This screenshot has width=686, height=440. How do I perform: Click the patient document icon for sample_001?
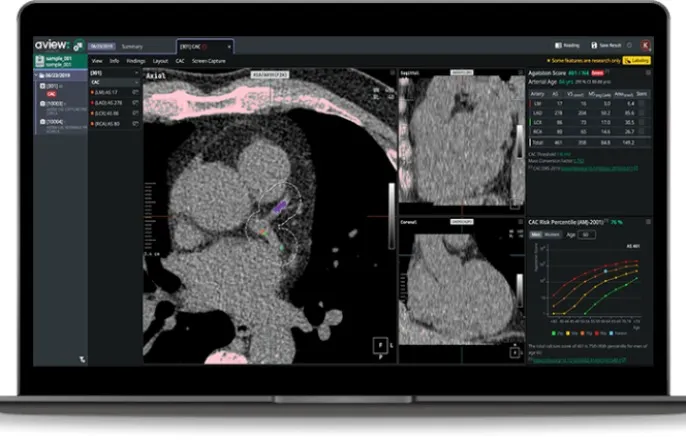(40, 61)
